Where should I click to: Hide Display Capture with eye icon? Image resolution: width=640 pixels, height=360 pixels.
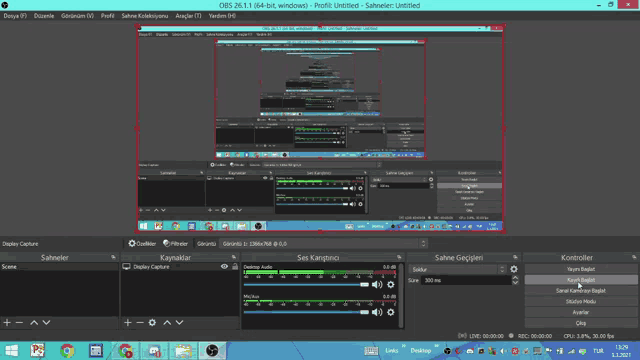pos(224,267)
